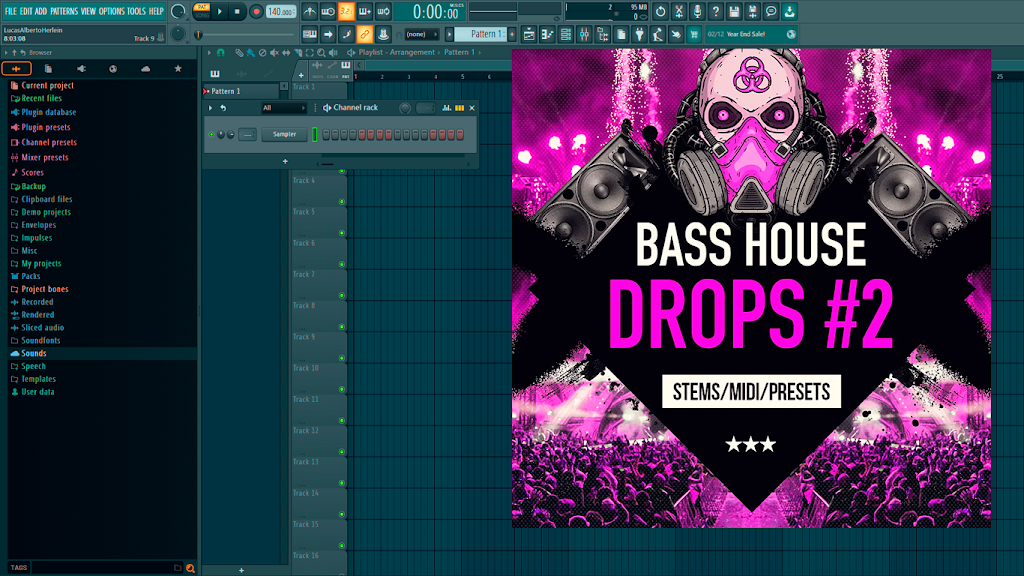Open the VIEW menu
Viewport: 1024px width, 576px height.
coord(88,11)
